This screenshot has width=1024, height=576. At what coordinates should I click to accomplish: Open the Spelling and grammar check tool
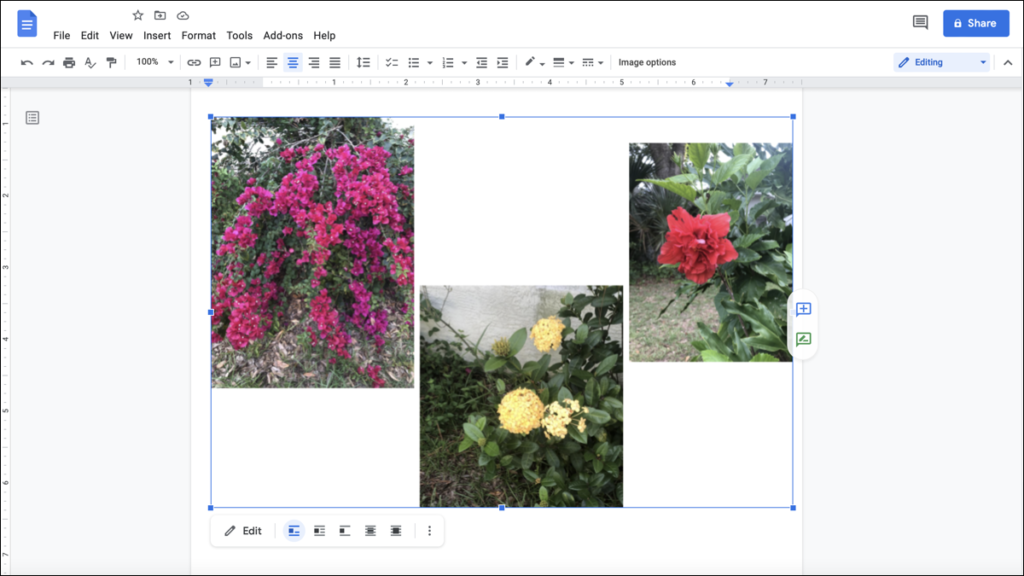(x=89, y=62)
